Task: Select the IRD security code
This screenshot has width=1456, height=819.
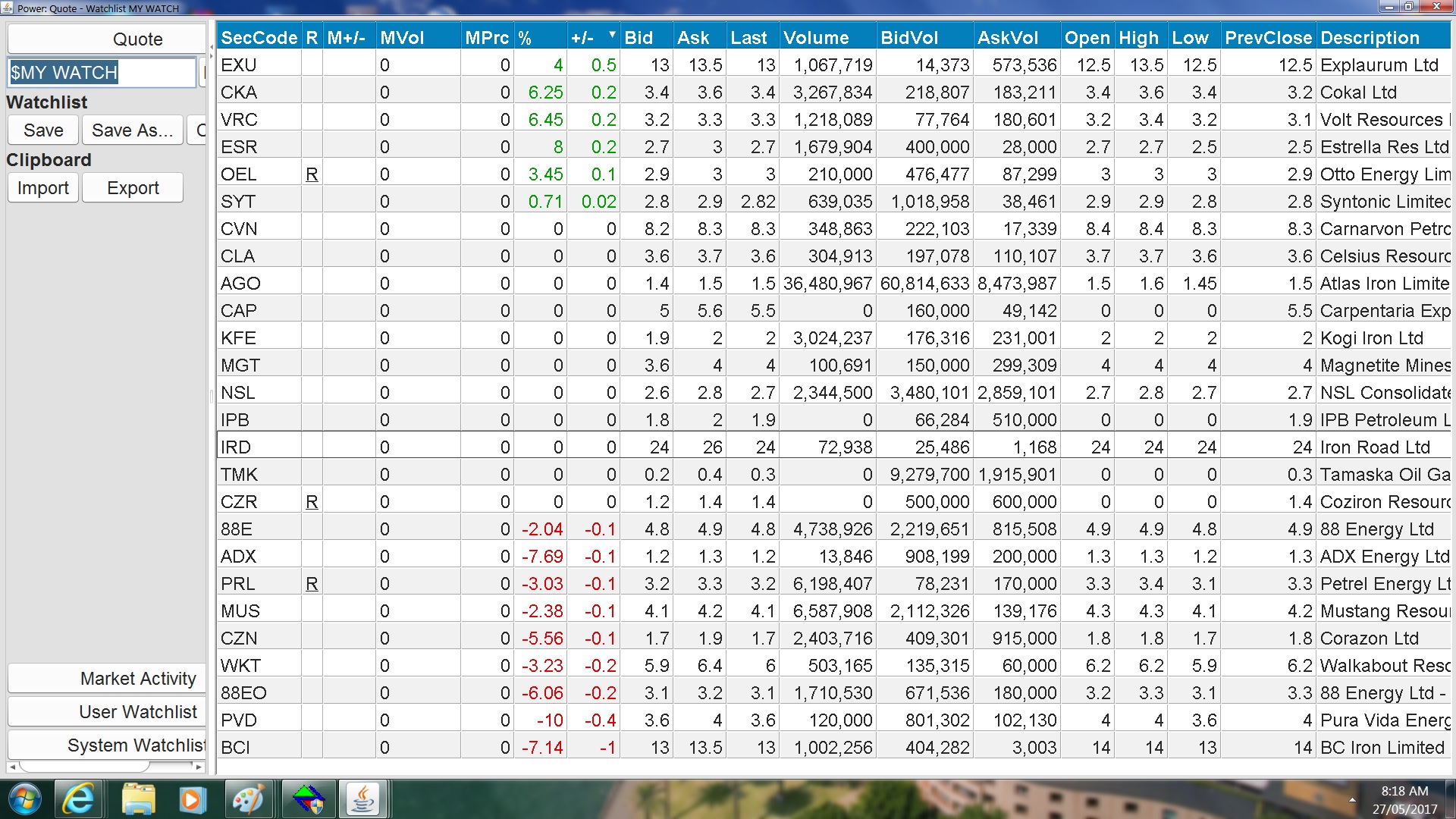Action: [235, 447]
